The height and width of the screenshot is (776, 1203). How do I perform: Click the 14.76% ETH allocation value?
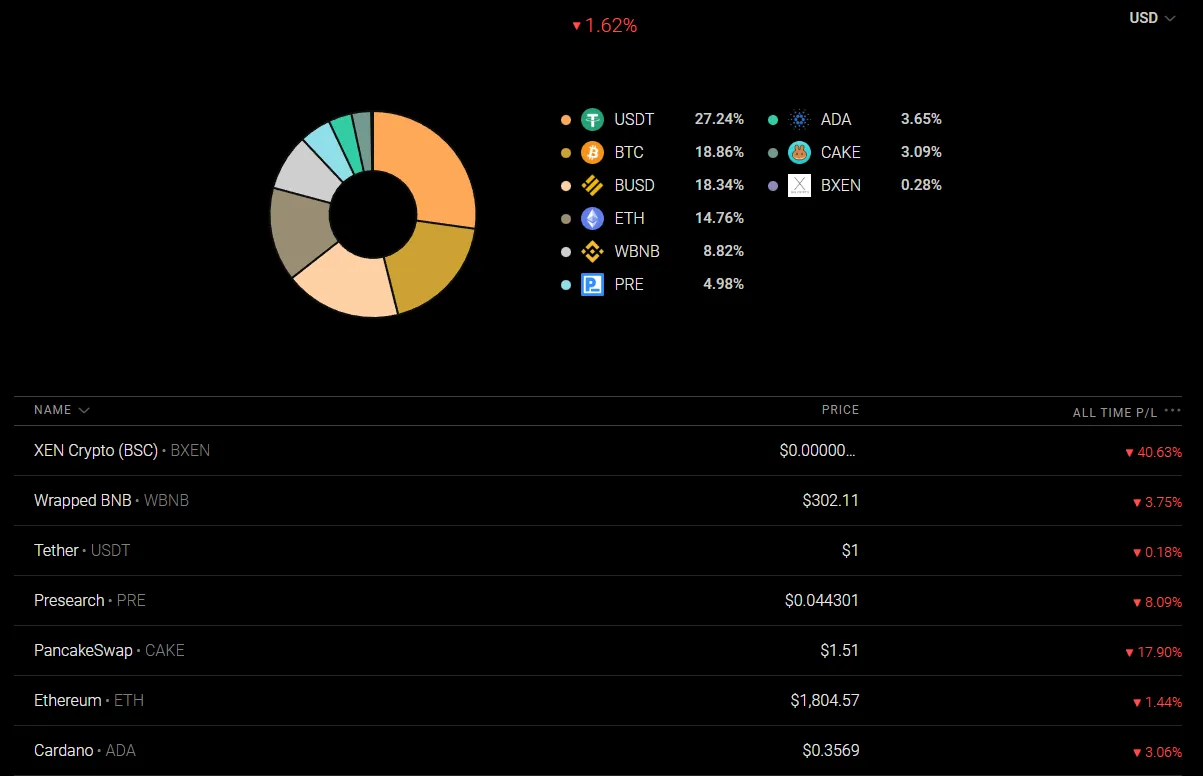719,218
